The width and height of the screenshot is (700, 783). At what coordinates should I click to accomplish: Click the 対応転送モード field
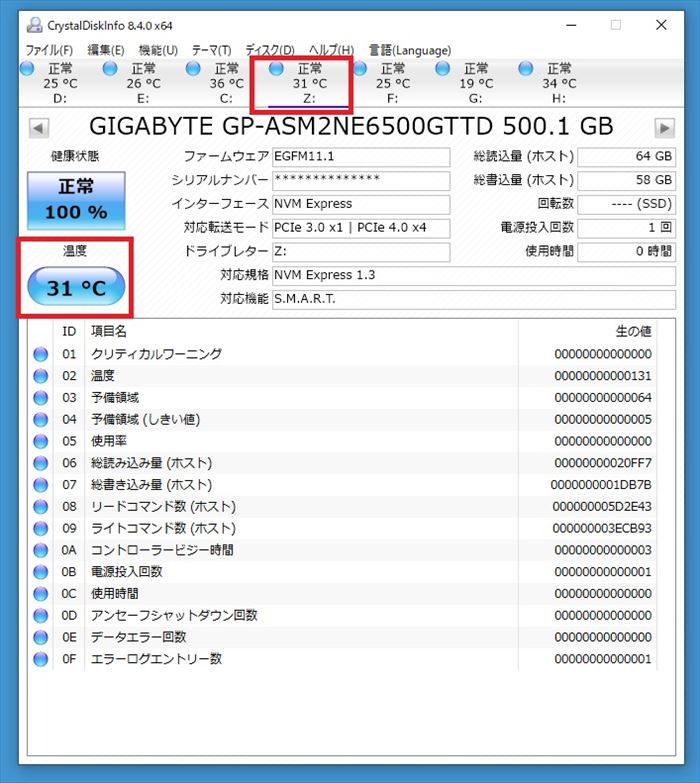(x=361, y=228)
